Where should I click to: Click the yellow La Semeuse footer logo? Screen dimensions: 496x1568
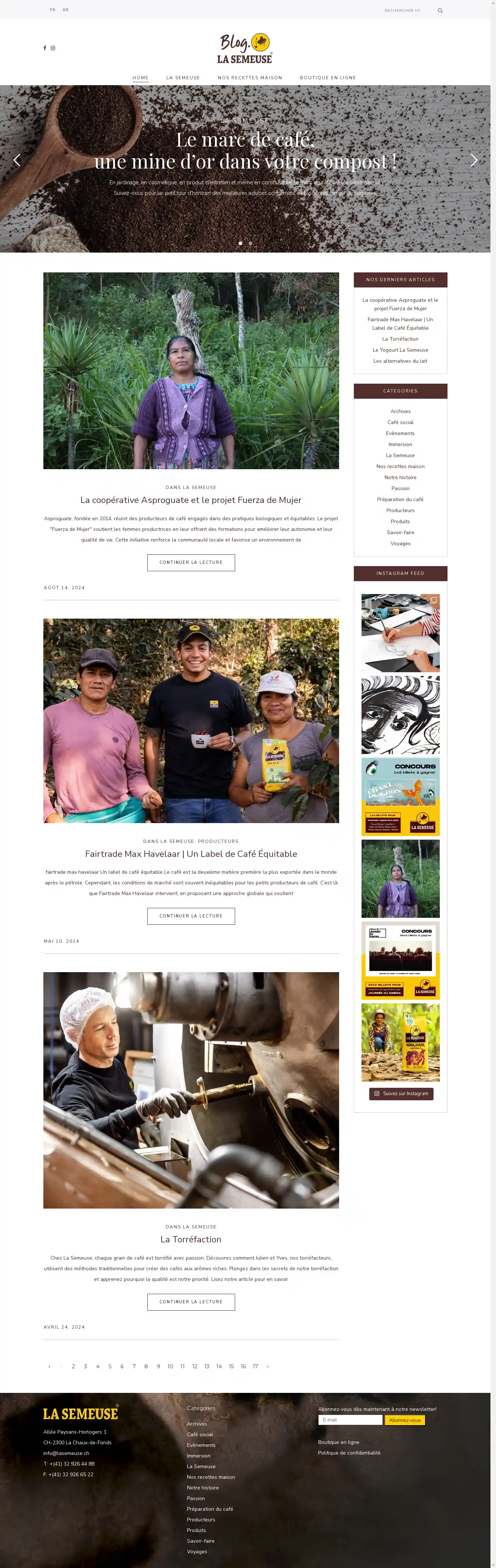[80, 1413]
